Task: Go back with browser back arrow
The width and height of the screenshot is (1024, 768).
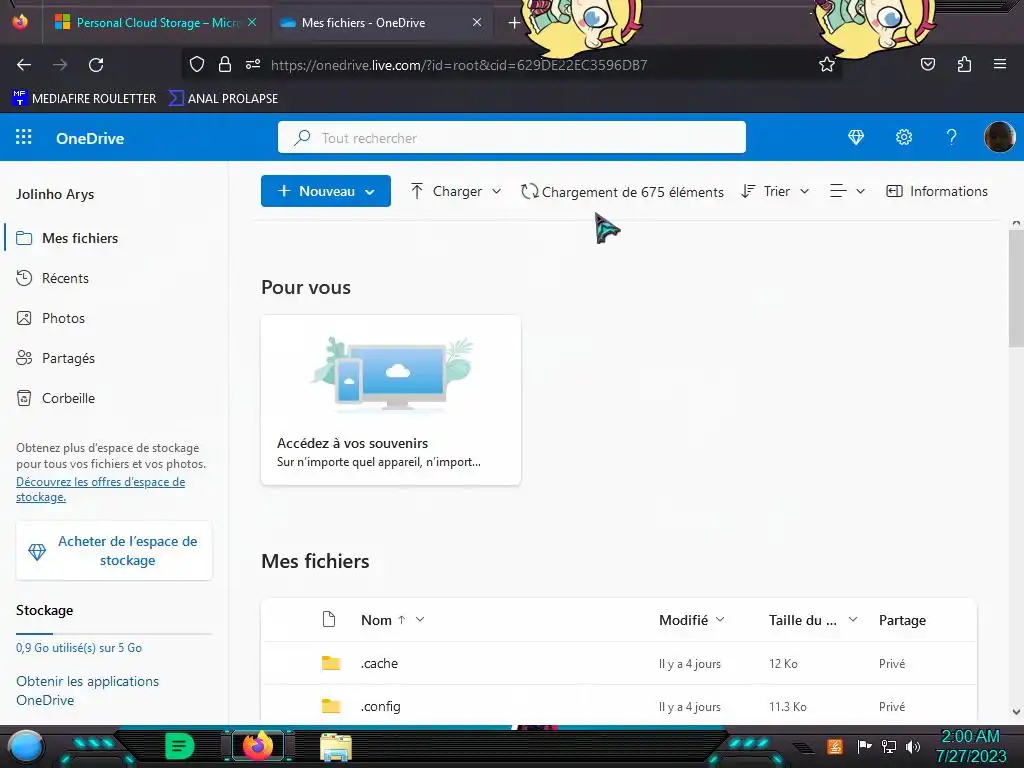Action: pyautogui.click(x=24, y=65)
